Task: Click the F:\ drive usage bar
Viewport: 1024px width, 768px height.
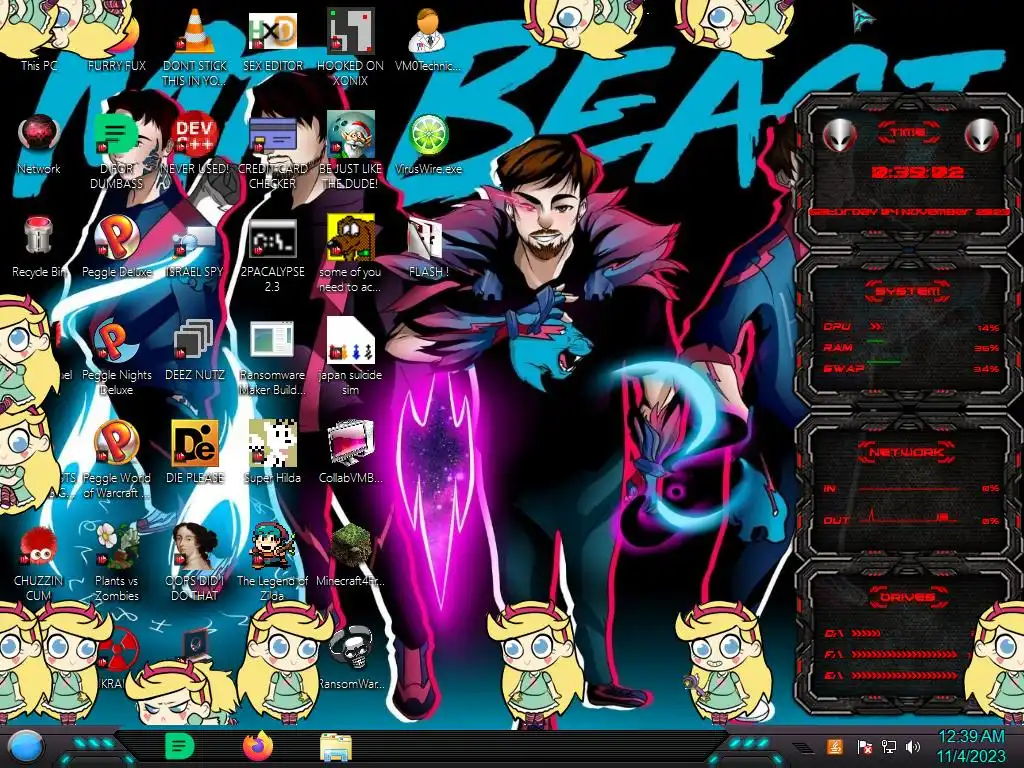Action: pos(904,654)
